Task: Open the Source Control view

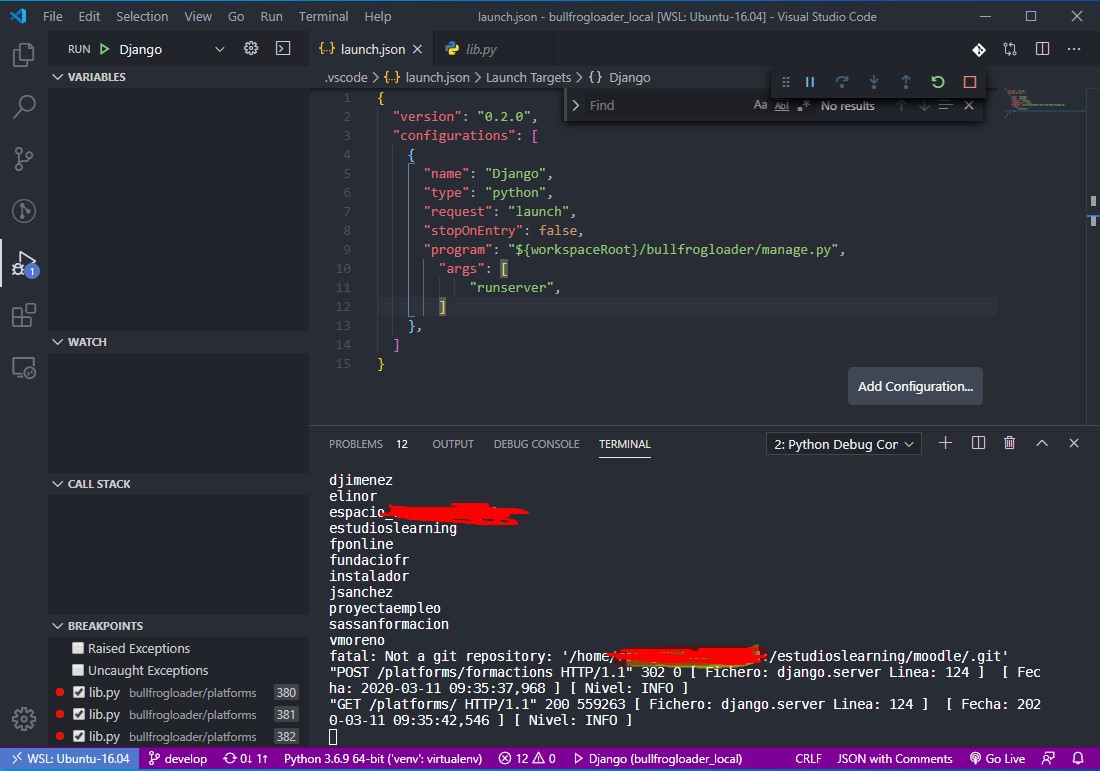Action: point(24,159)
